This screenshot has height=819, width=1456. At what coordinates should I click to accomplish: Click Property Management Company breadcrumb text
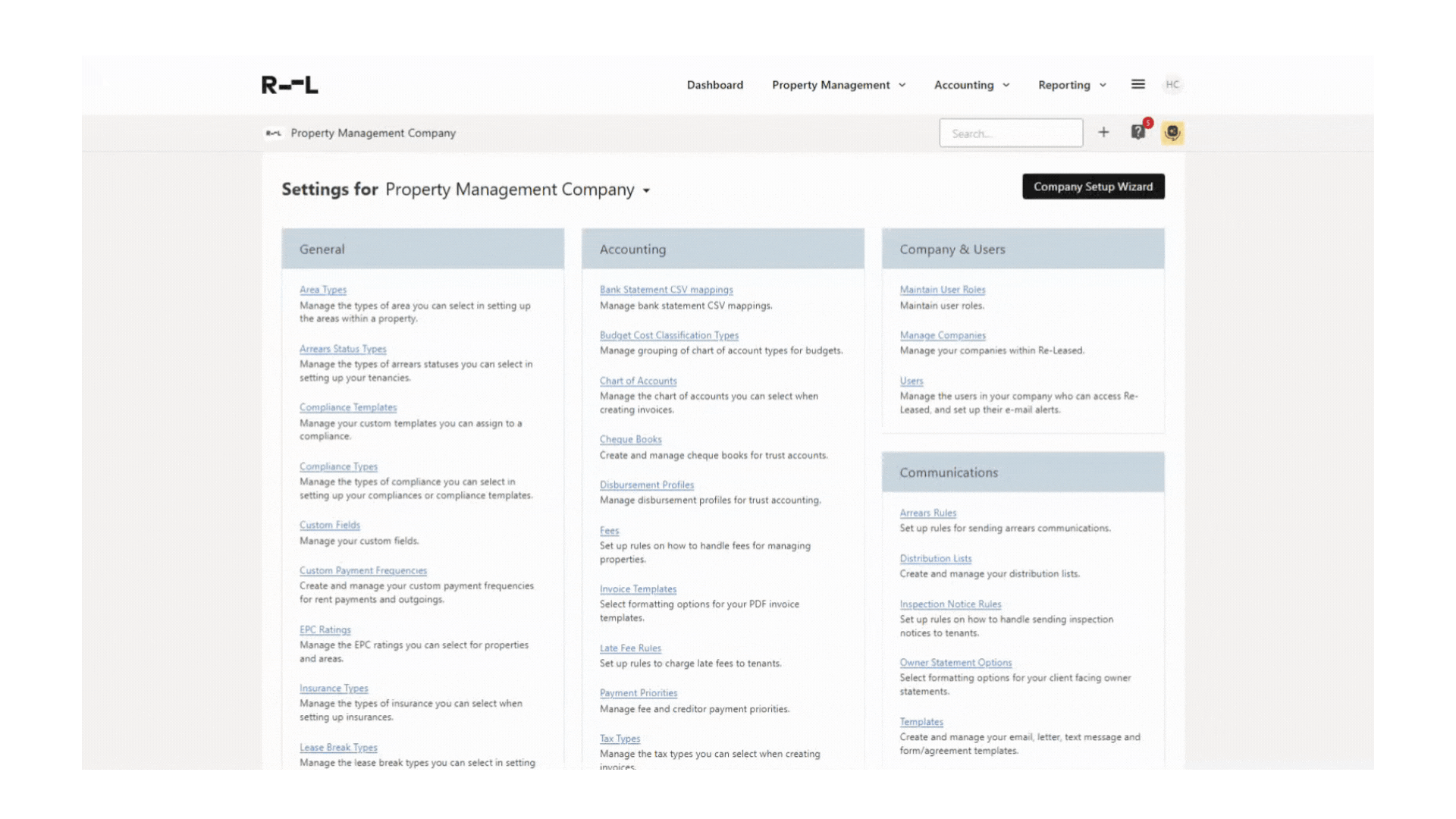(x=373, y=133)
